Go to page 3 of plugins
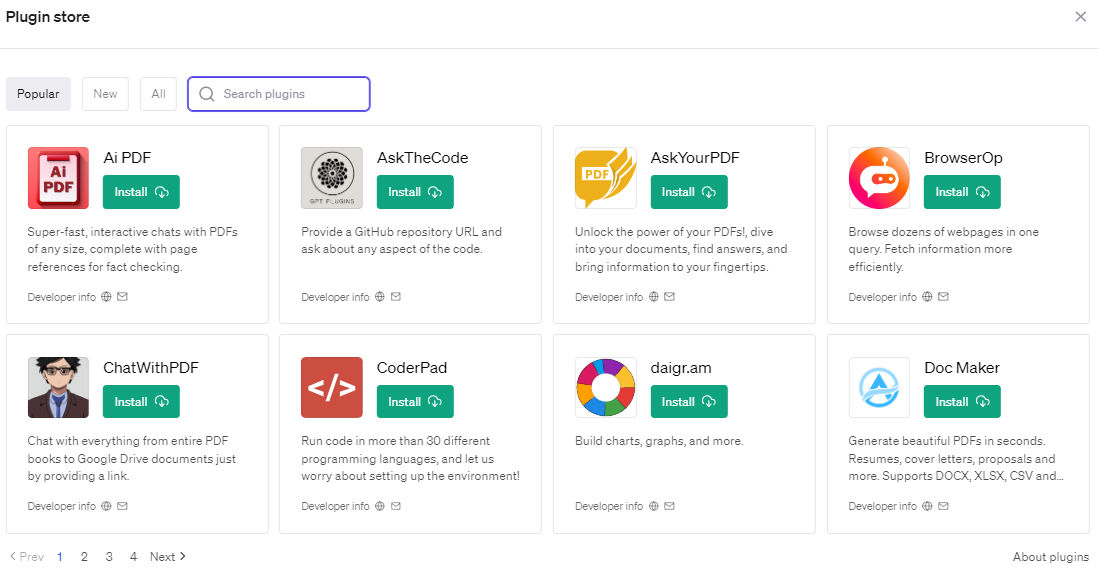 (109, 557)
